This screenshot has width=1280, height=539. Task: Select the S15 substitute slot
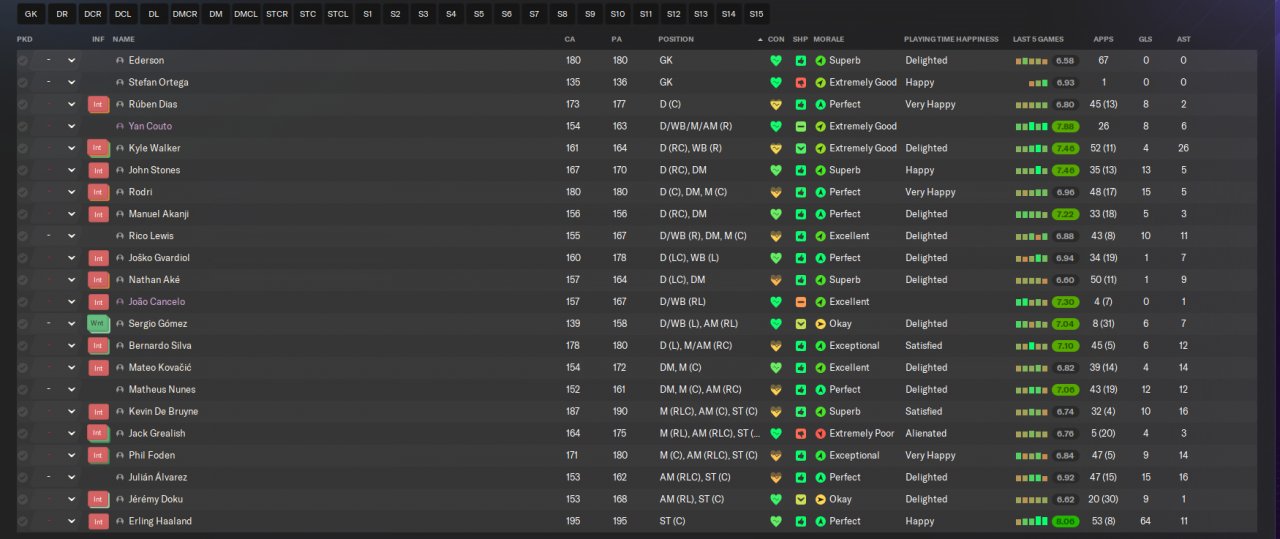click(756, 14)
